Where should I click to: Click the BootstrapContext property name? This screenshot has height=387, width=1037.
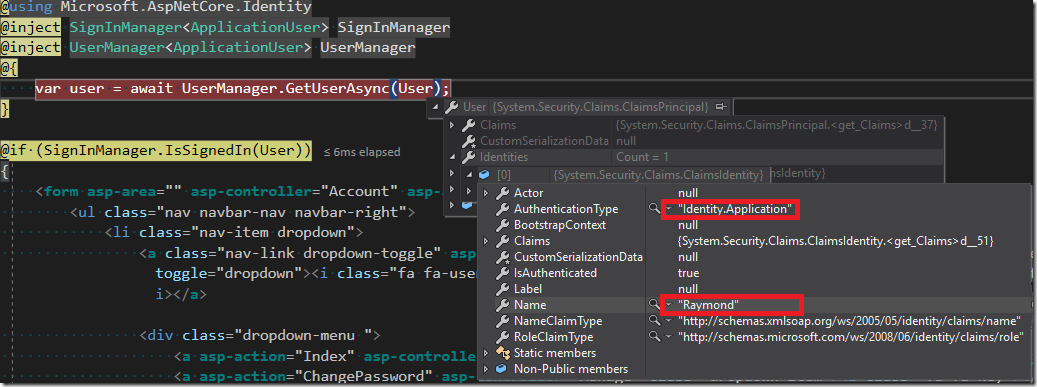560,225
